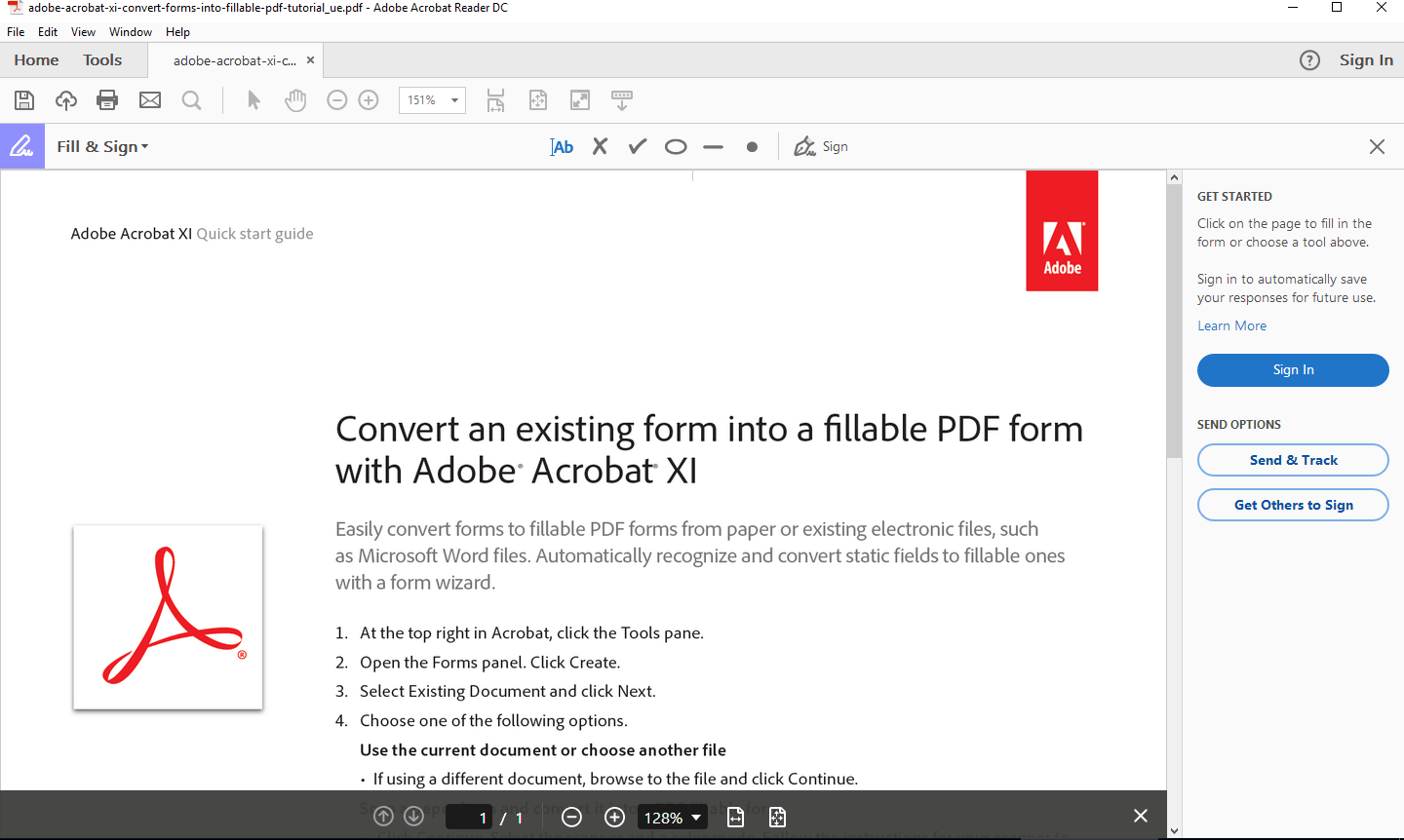
Task: Click the red Adobe logo in document
Action: coord(1062,231)
